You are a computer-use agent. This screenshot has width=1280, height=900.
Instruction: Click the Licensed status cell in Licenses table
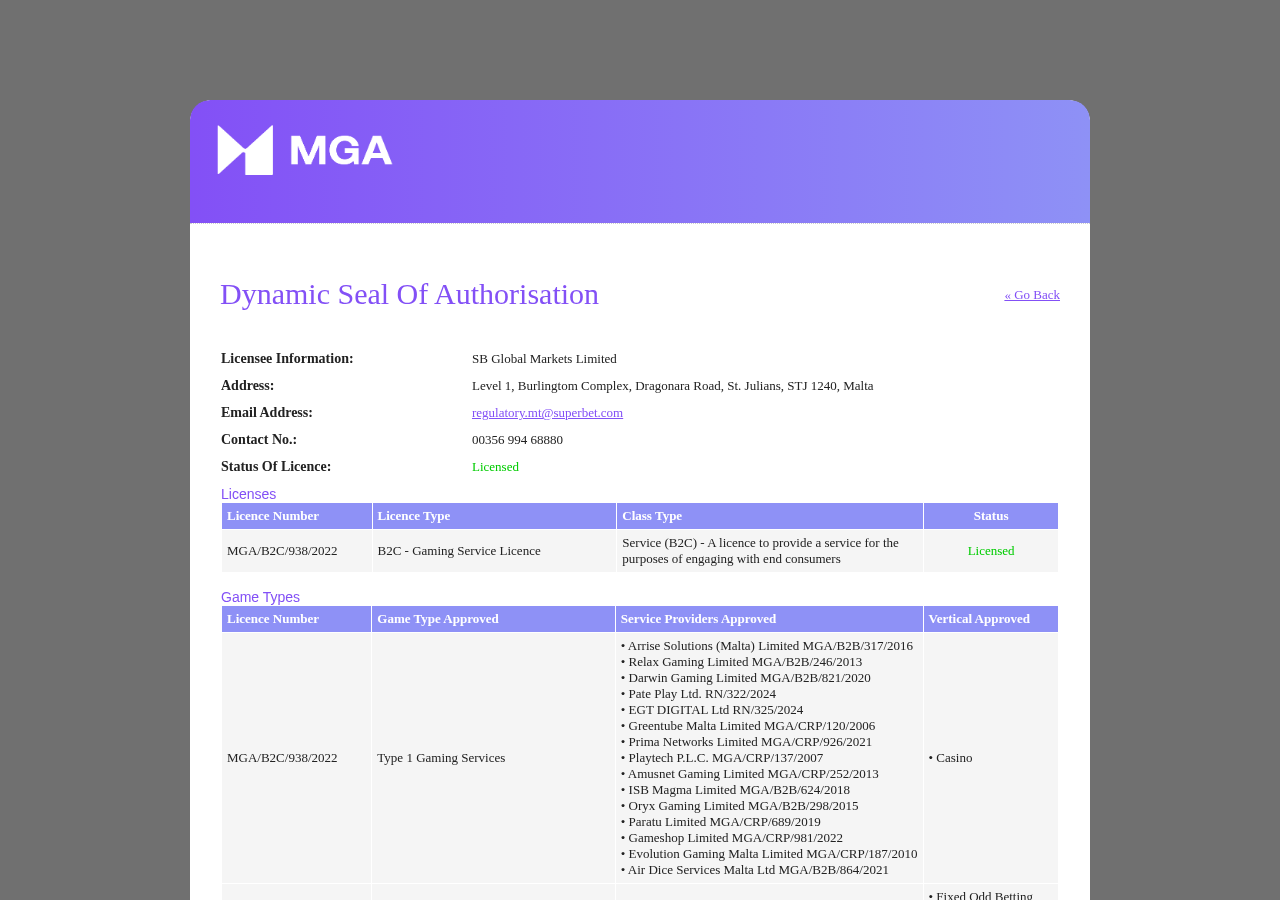coord(991,551)
